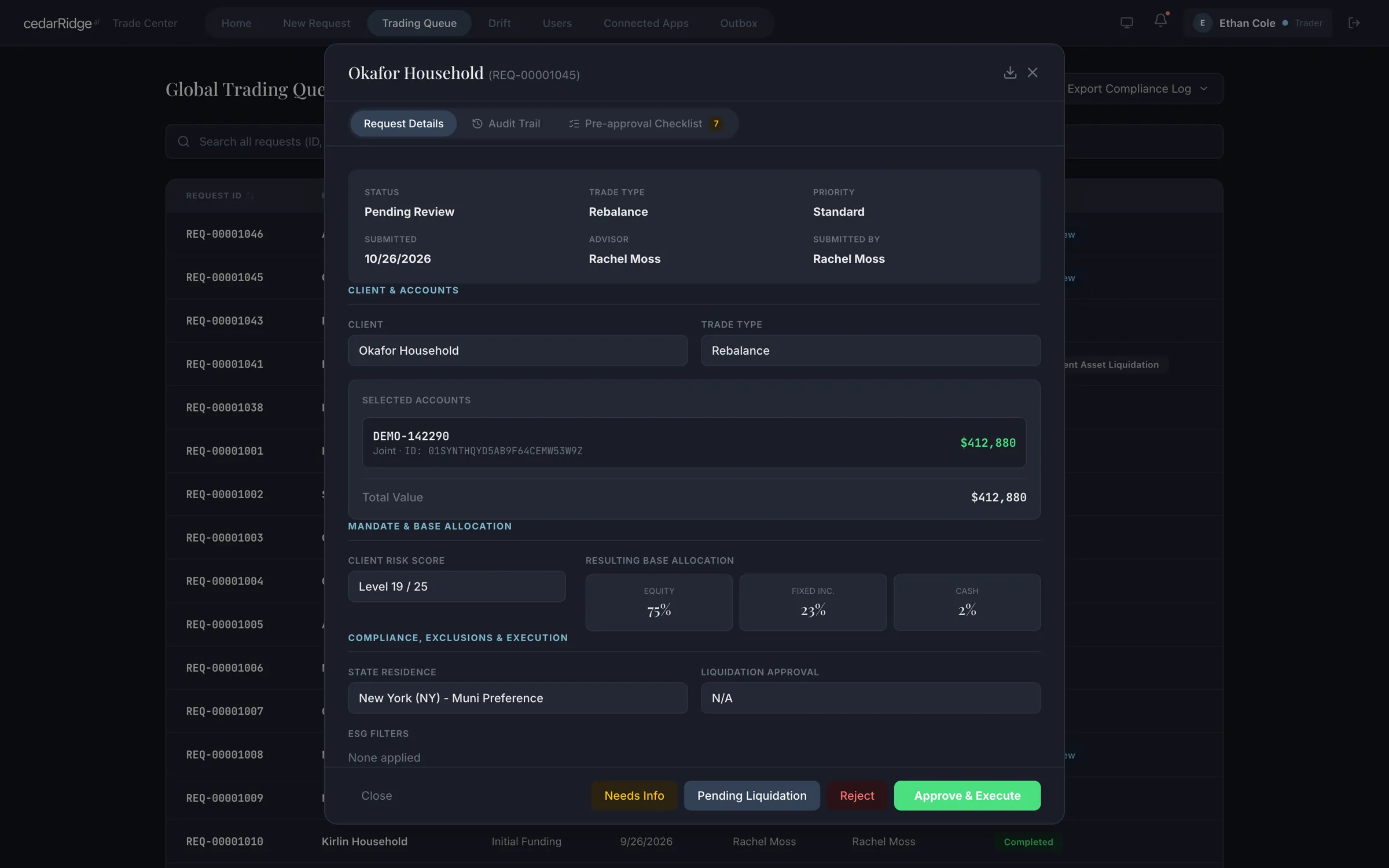Click REQ-00001045 in the queue
The width and height of the screenshot is (1389, 868).
point(225,277)
